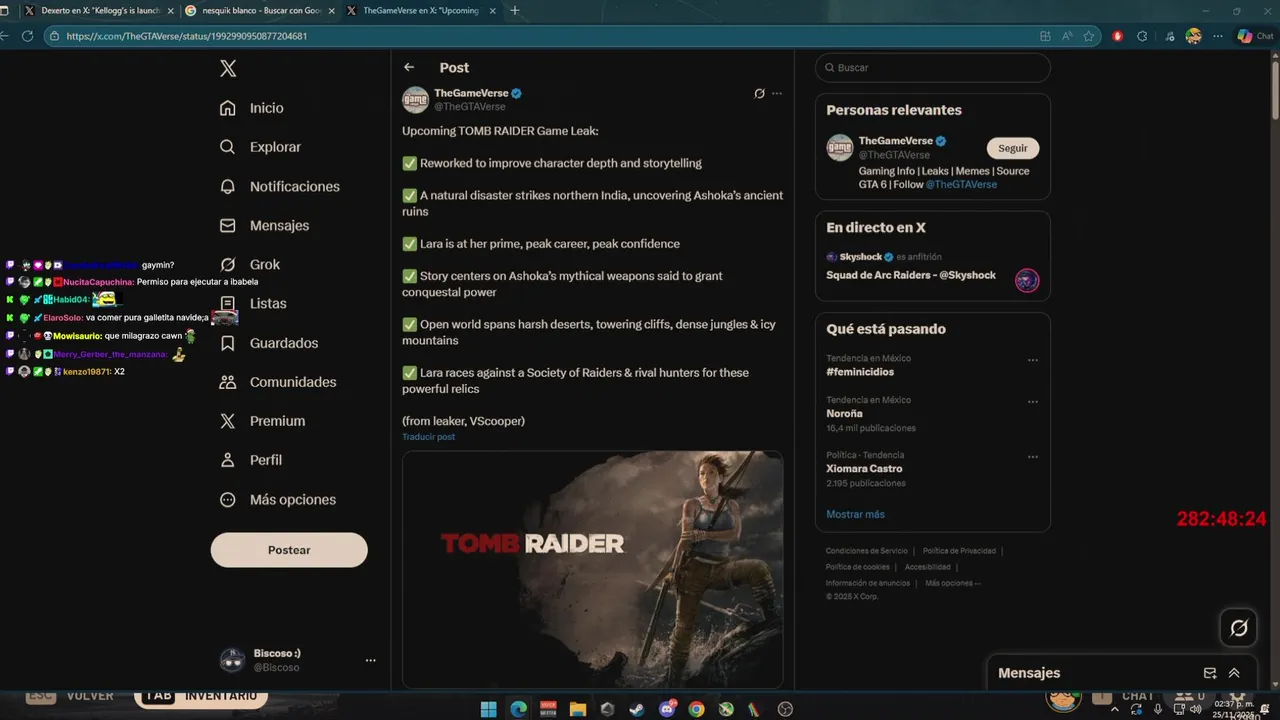The image size is (1280, 720).
Task: Go back using the Post back arrow
Action: click(409, 67)
